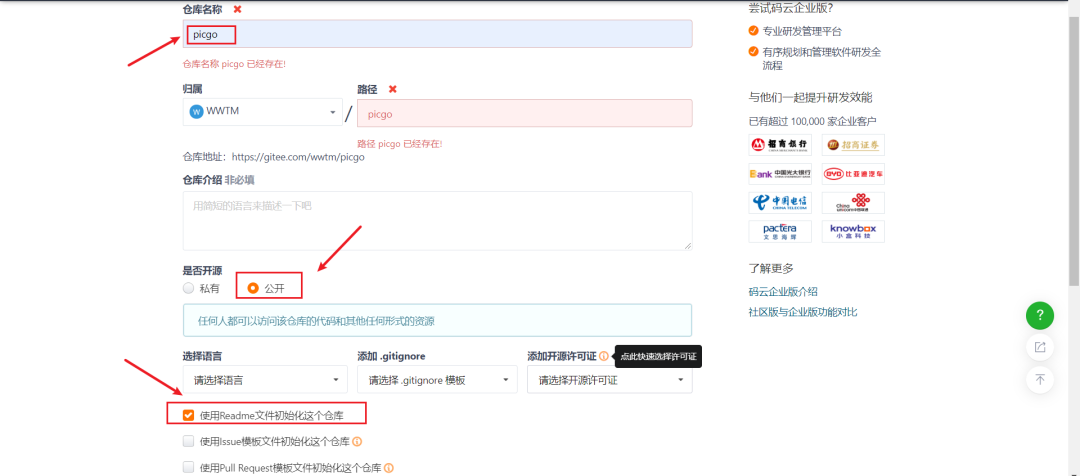This screenshot has height=476, width=1080.
Task: Click the share external link floating icon
Action: tap(1039, 347)
